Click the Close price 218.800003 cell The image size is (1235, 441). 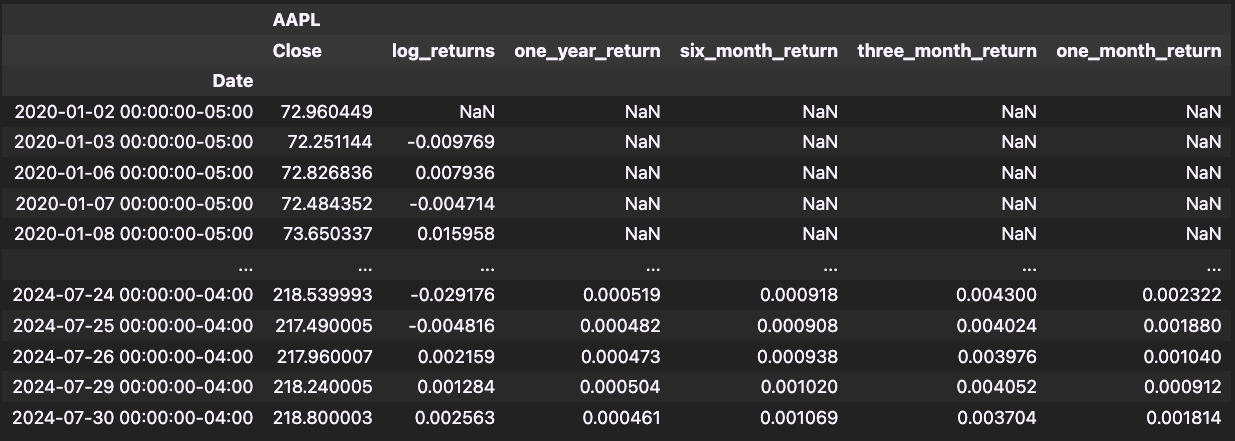322,416
